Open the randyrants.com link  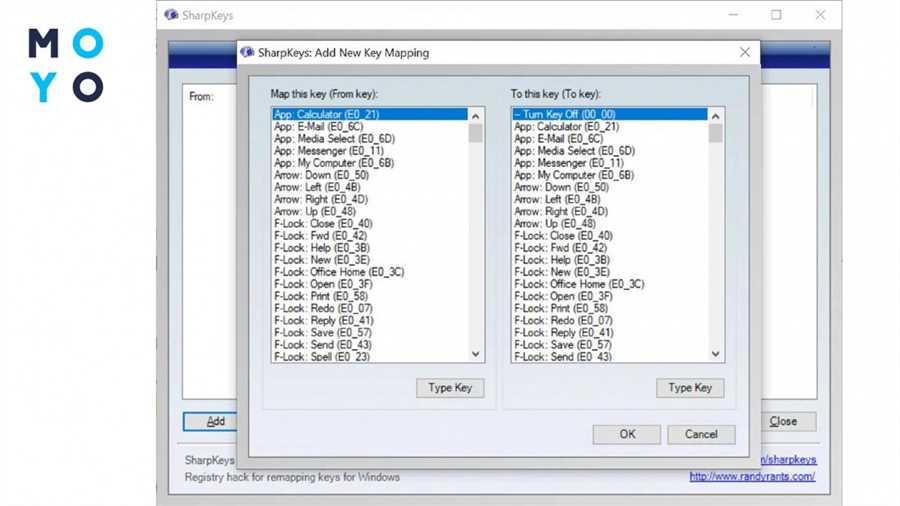[751, 477]
